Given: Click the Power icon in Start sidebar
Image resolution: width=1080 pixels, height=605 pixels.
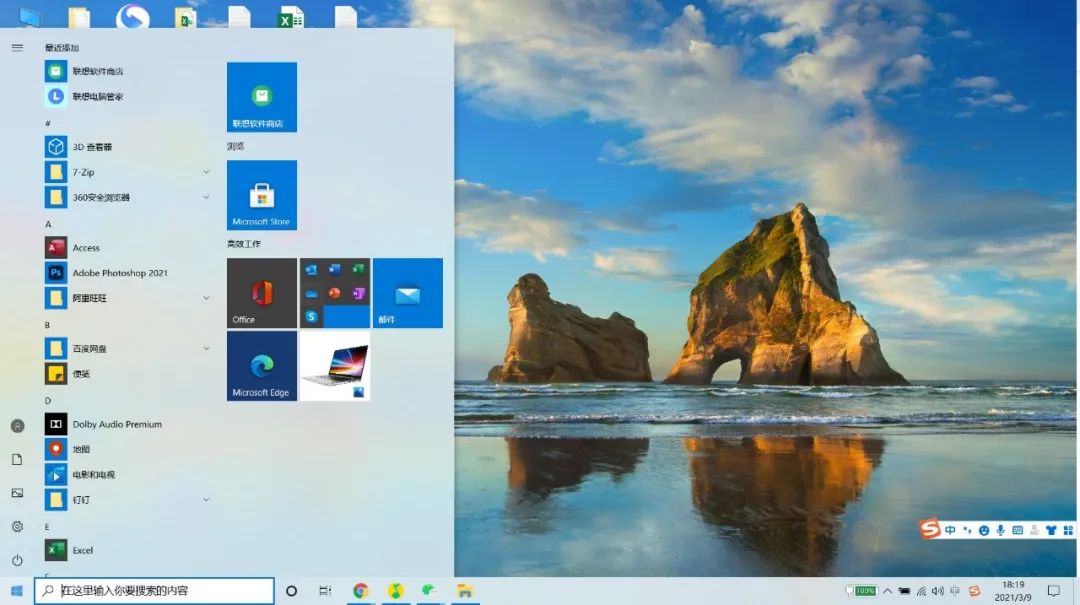Looking at the screenshot, I should [x=17, y=560].
